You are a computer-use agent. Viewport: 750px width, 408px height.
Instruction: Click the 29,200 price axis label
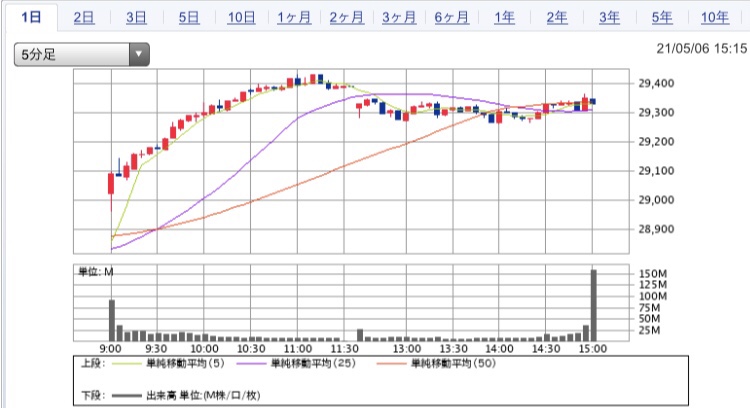click(656, 142)
